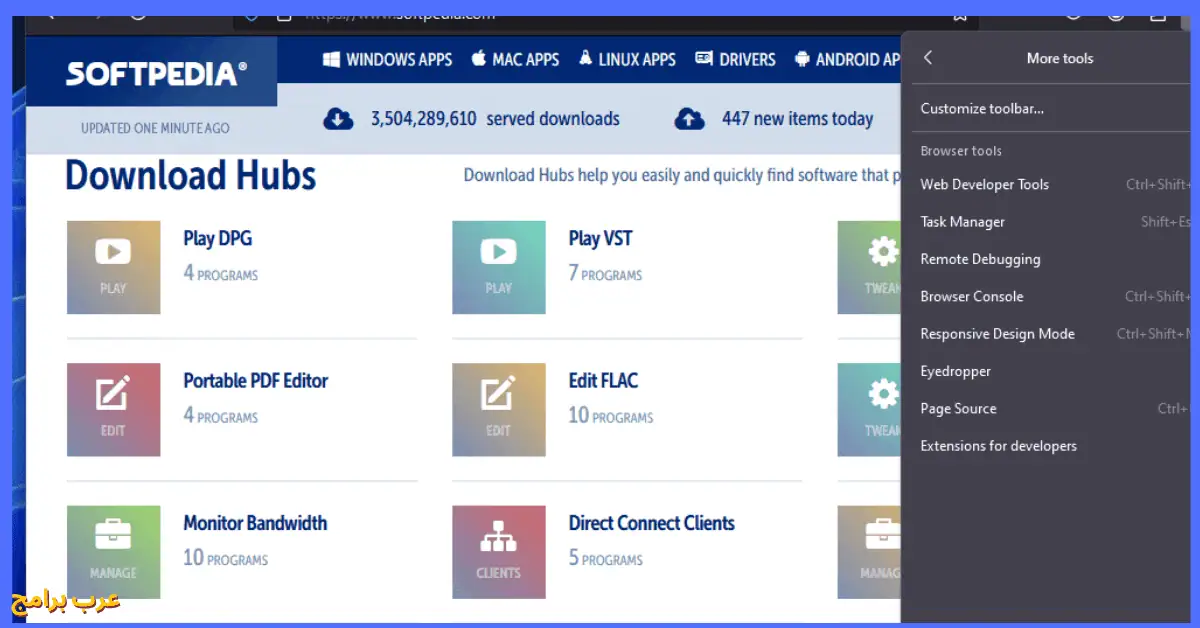Click the new items upload cloud icon
The width and height of the screenshot is (1200, 628).
coord(689,119)
